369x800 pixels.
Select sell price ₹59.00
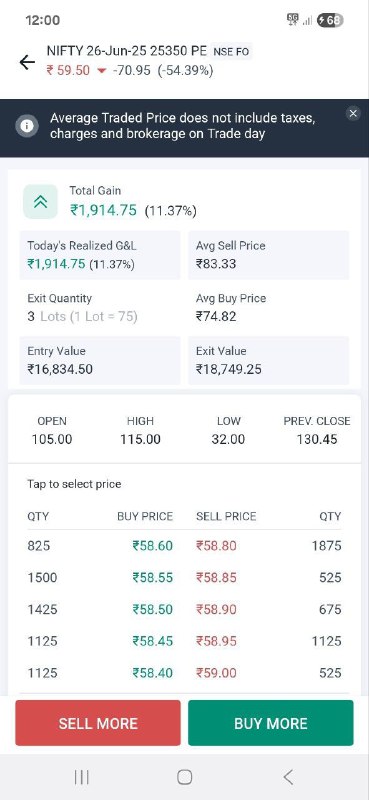click(x=216, y=673)
